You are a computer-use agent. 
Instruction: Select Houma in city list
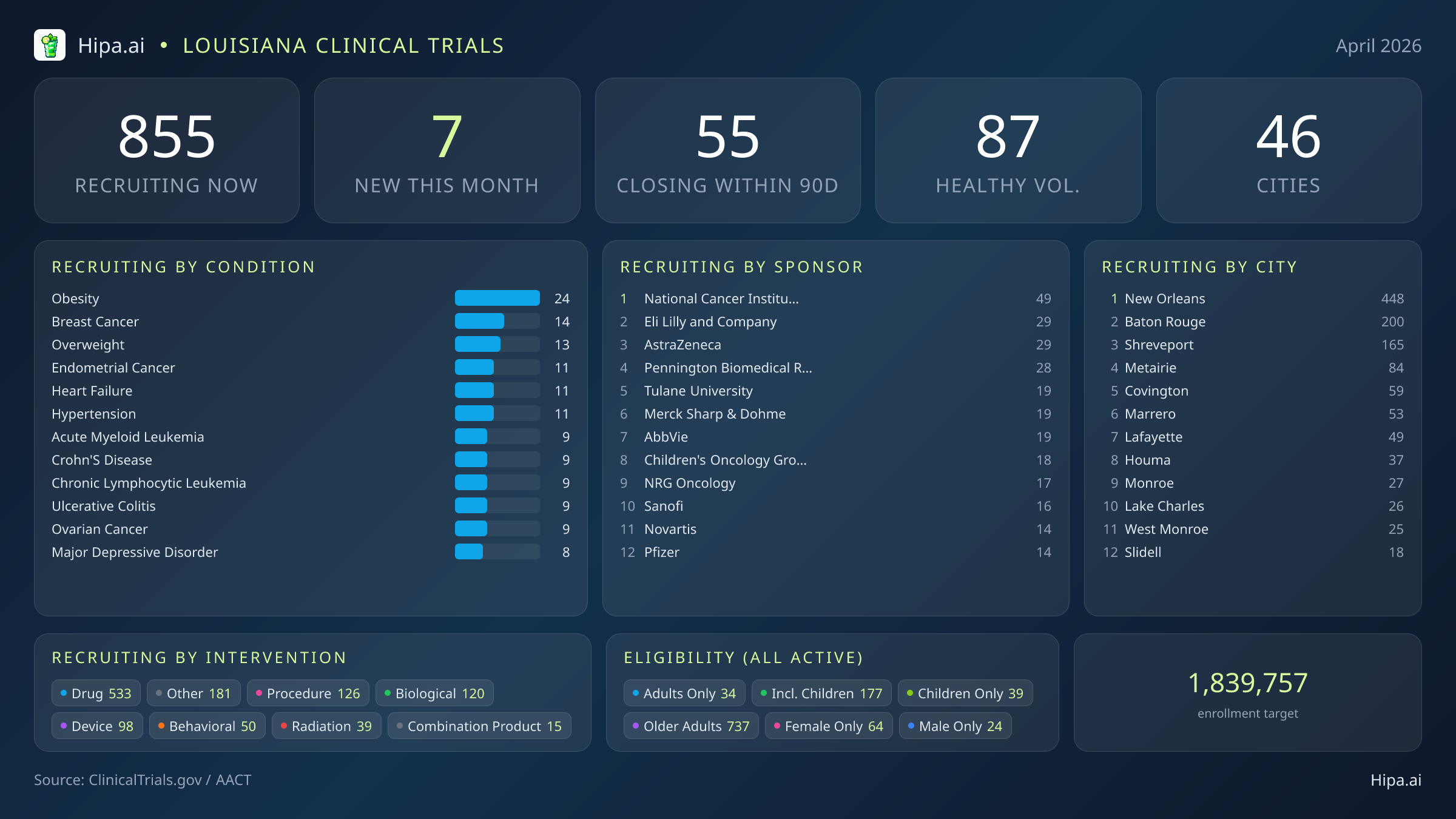(x=1253, y=460)
